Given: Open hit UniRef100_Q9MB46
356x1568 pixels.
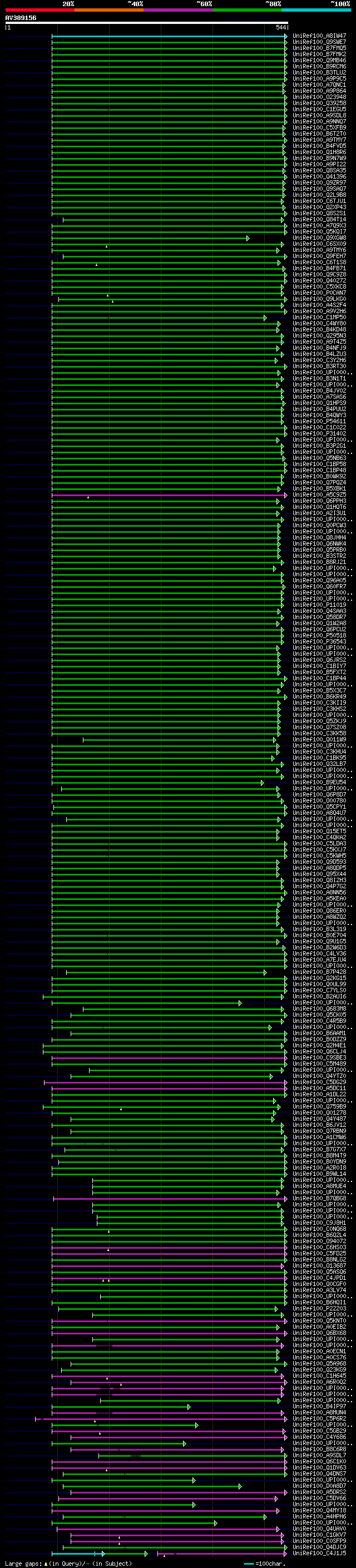Looking at the screenshot, I should coord(319,60).
